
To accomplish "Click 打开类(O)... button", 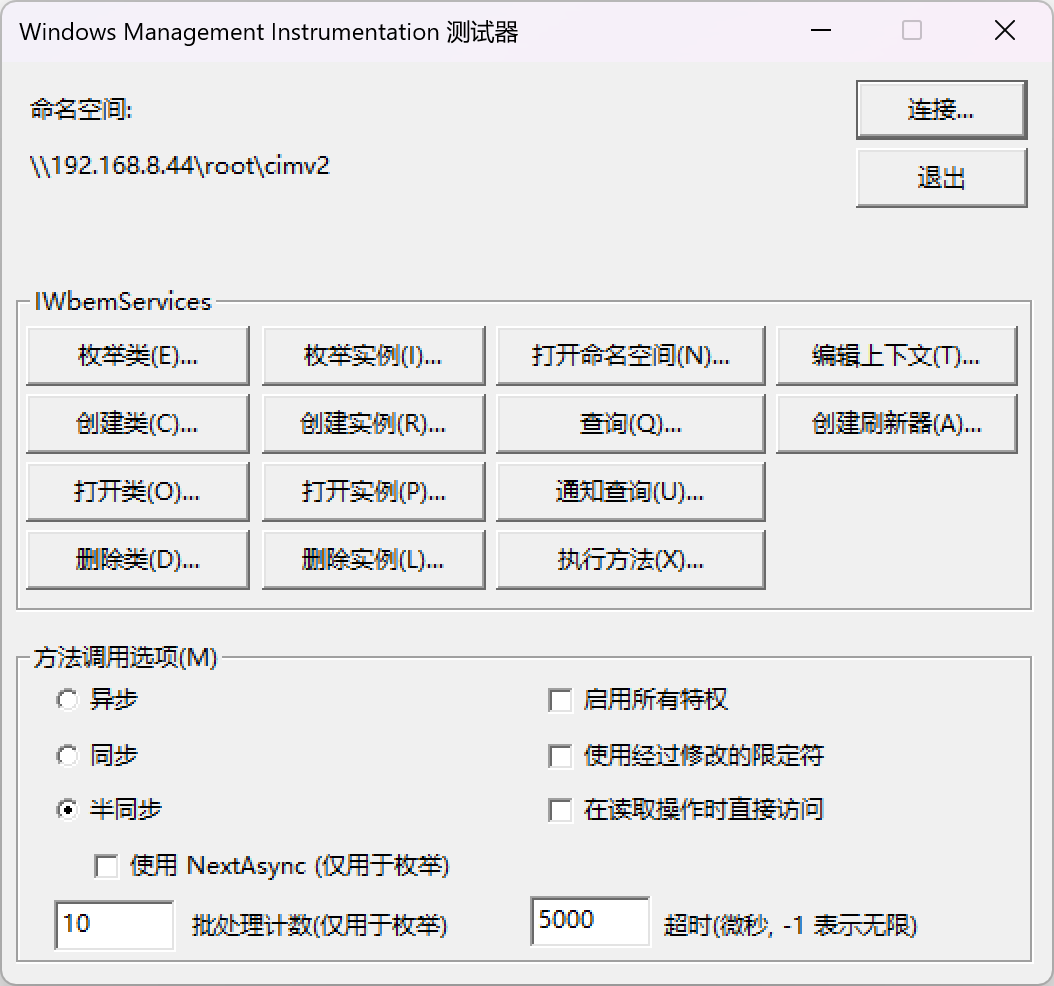I will click(x=138, y=492).
